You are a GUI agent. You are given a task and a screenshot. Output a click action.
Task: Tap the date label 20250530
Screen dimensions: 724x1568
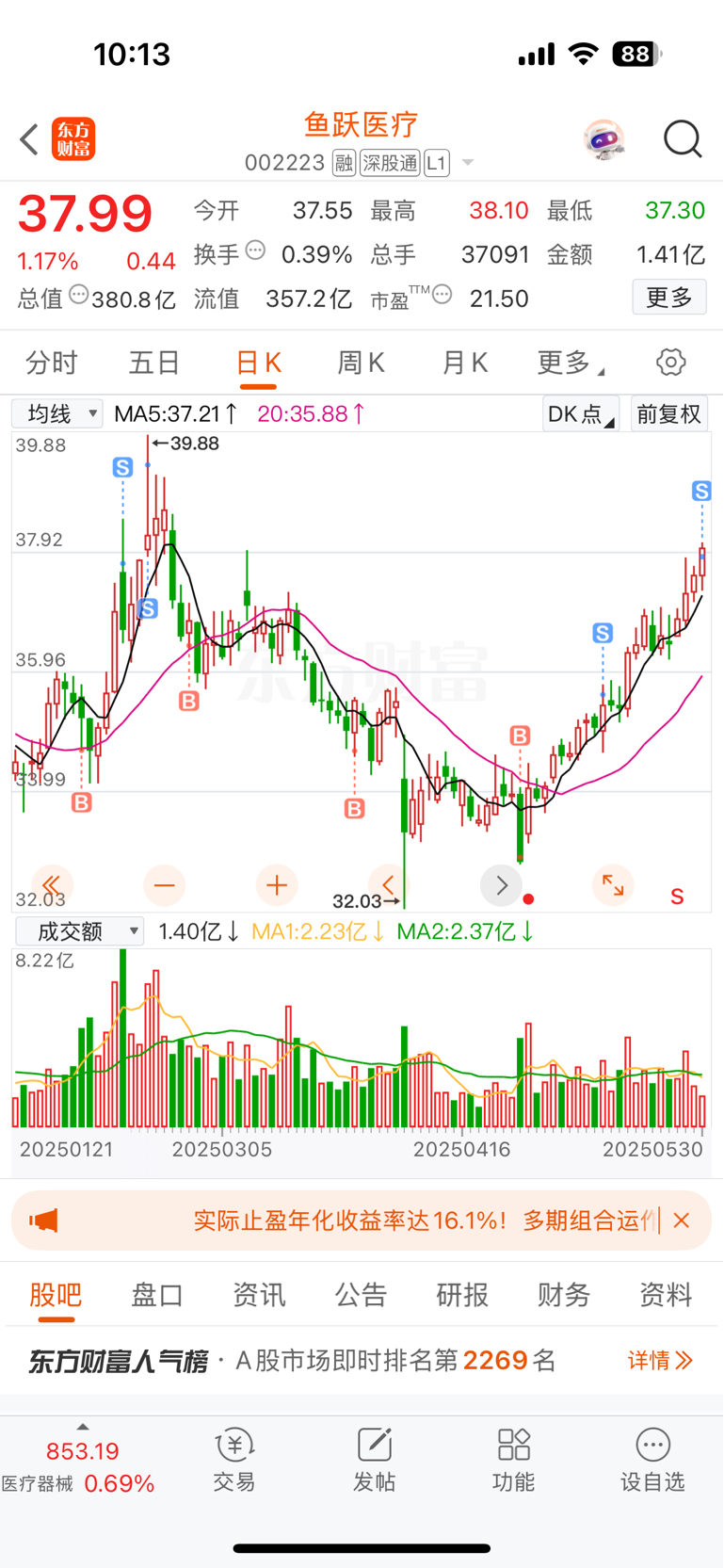[x=652, y=1149]
